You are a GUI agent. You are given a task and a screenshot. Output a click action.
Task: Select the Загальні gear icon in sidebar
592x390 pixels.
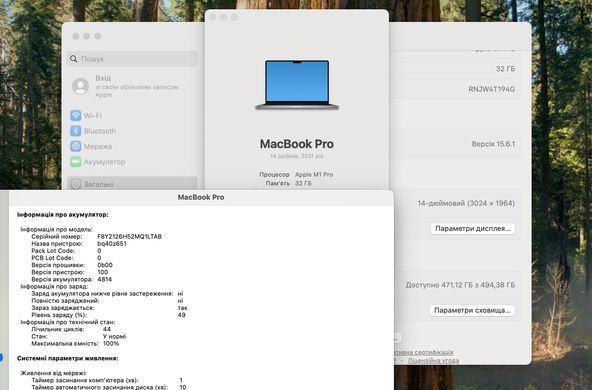coord(76,184)
